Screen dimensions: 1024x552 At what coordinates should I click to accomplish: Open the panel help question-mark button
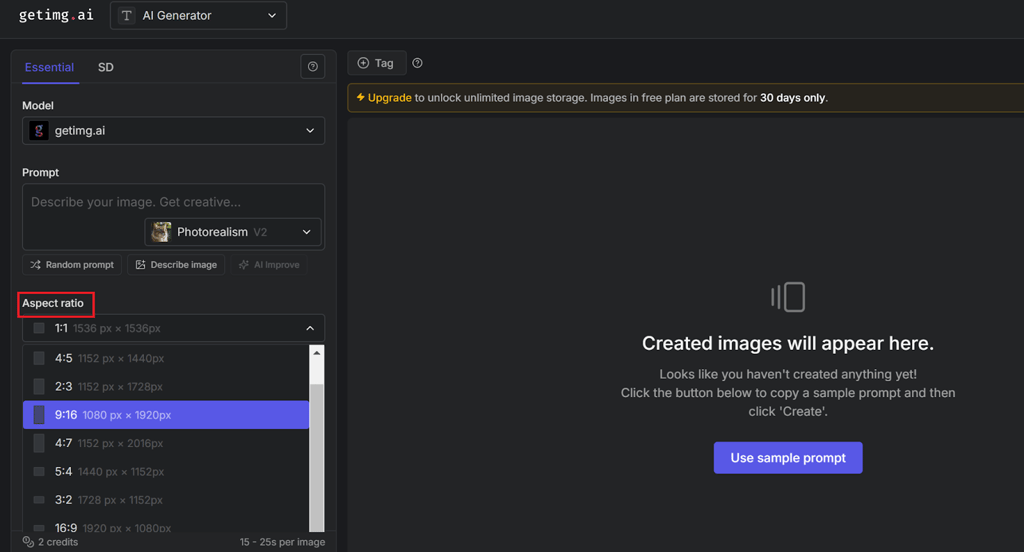click(313, 67)
